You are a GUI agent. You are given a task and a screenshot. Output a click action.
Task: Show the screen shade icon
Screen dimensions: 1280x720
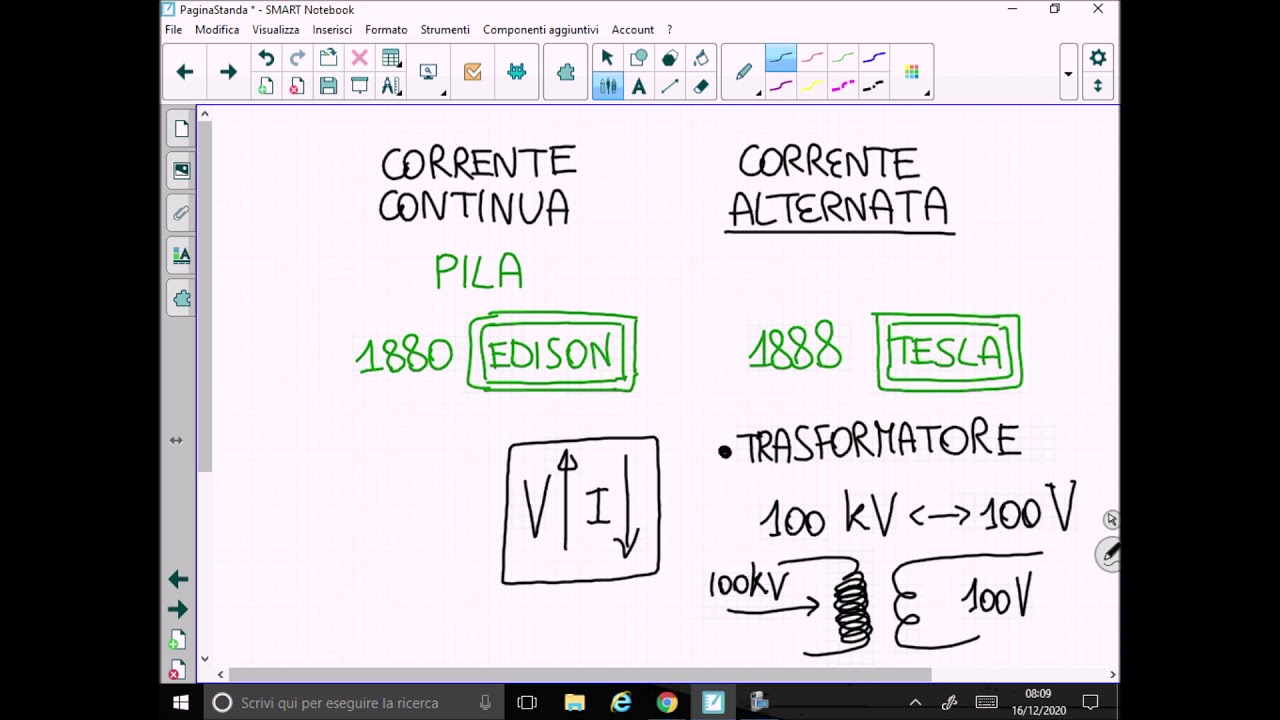click(x=359, y=87)
